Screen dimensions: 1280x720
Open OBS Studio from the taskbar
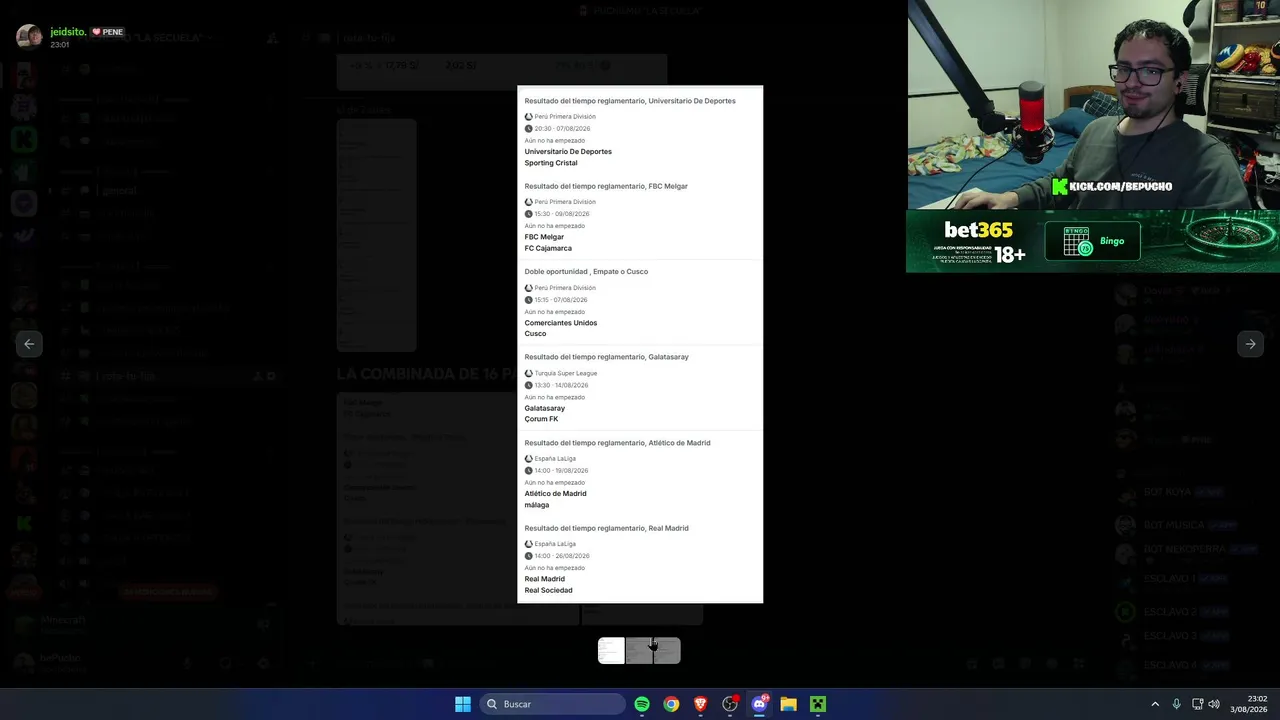730,704
